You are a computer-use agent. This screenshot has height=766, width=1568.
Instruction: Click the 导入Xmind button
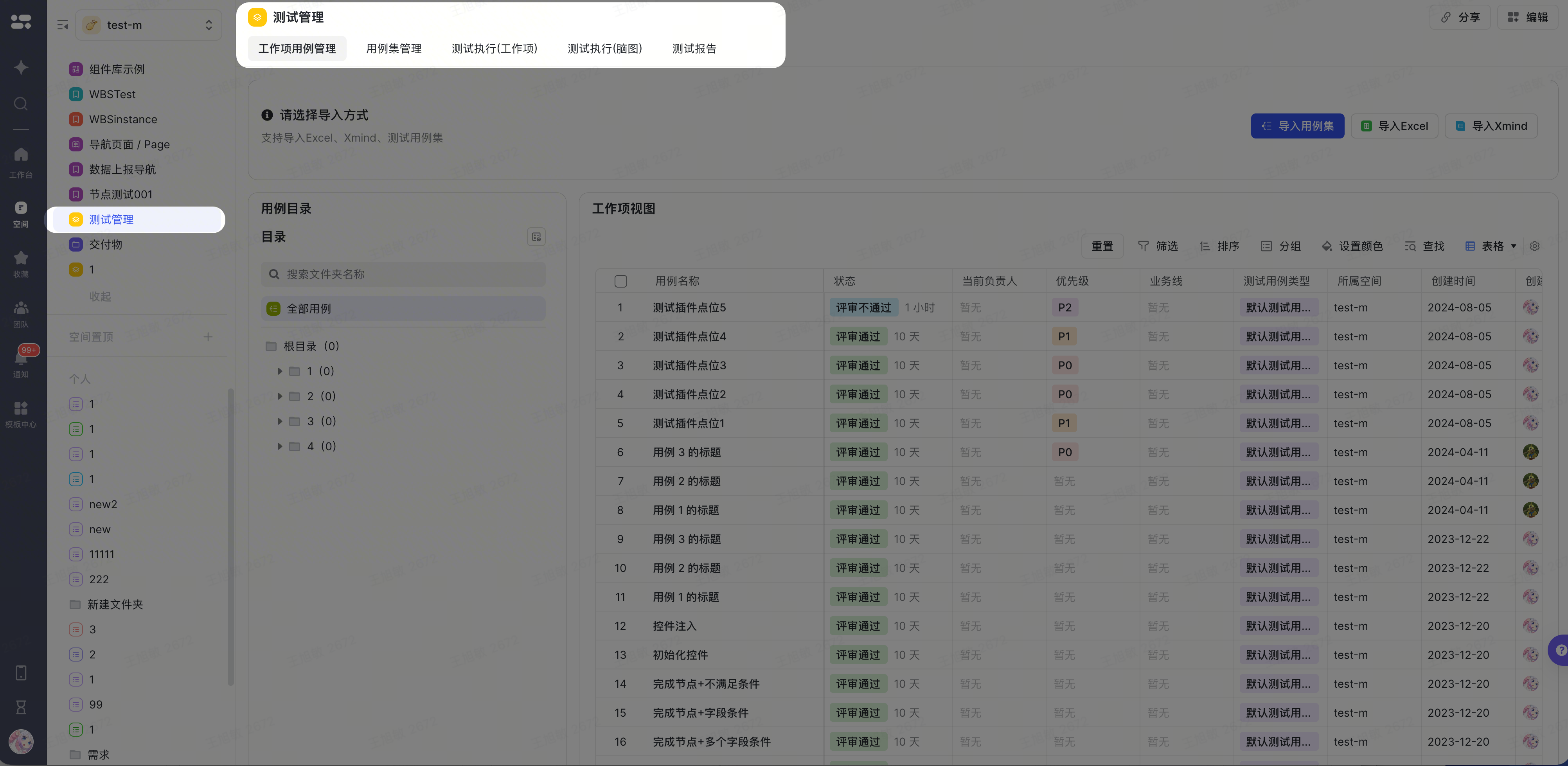pyautogui.click(x=1491, y=126)
